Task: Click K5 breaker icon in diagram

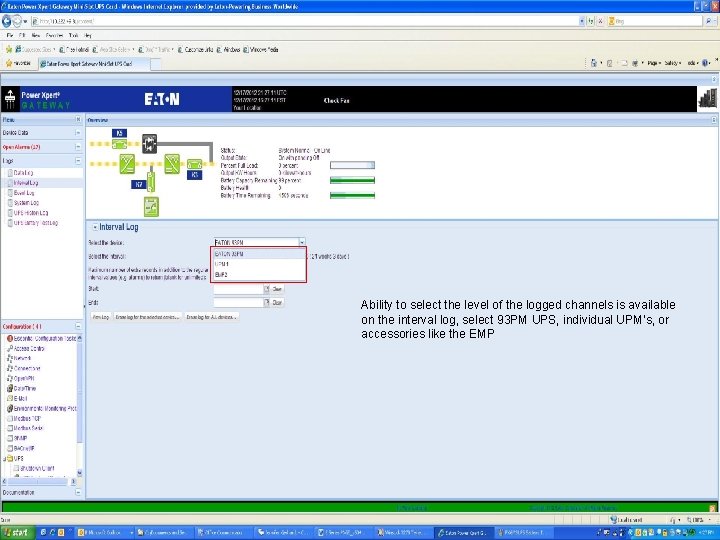Action: (119, 142)
